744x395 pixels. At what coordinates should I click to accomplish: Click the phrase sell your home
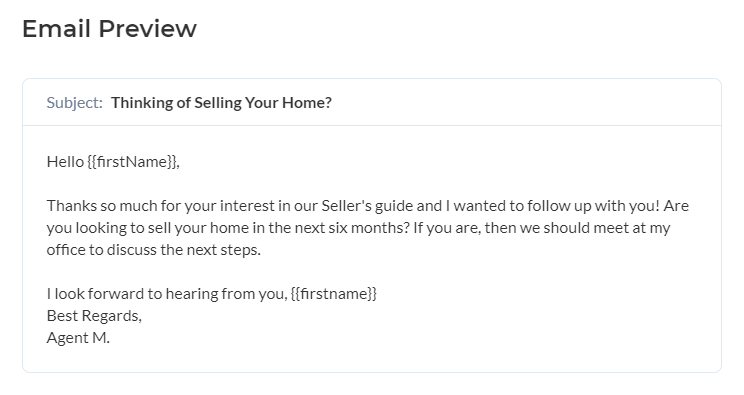(x=198, y=228)
